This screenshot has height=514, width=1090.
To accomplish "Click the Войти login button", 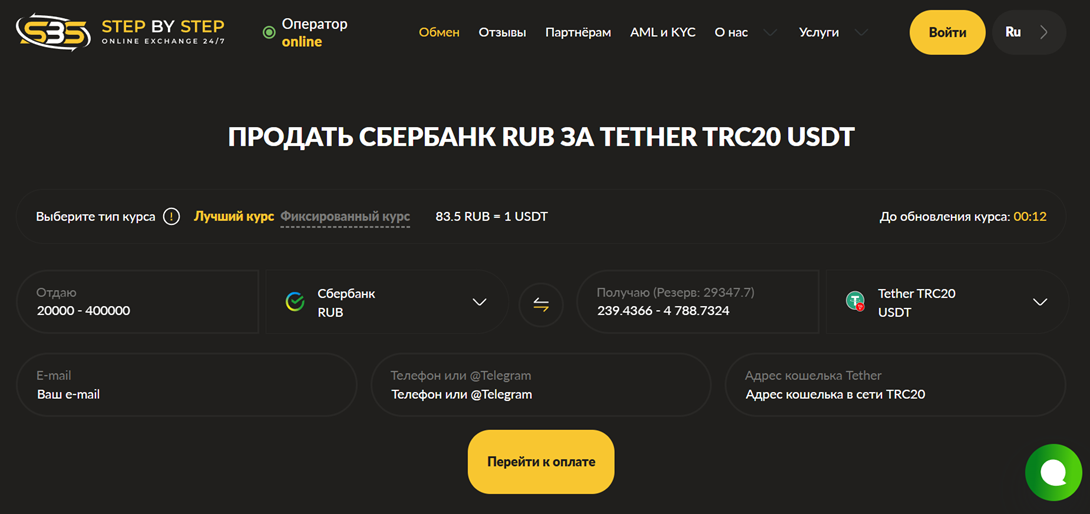I will pyautogui.click(x=947, y=32).
